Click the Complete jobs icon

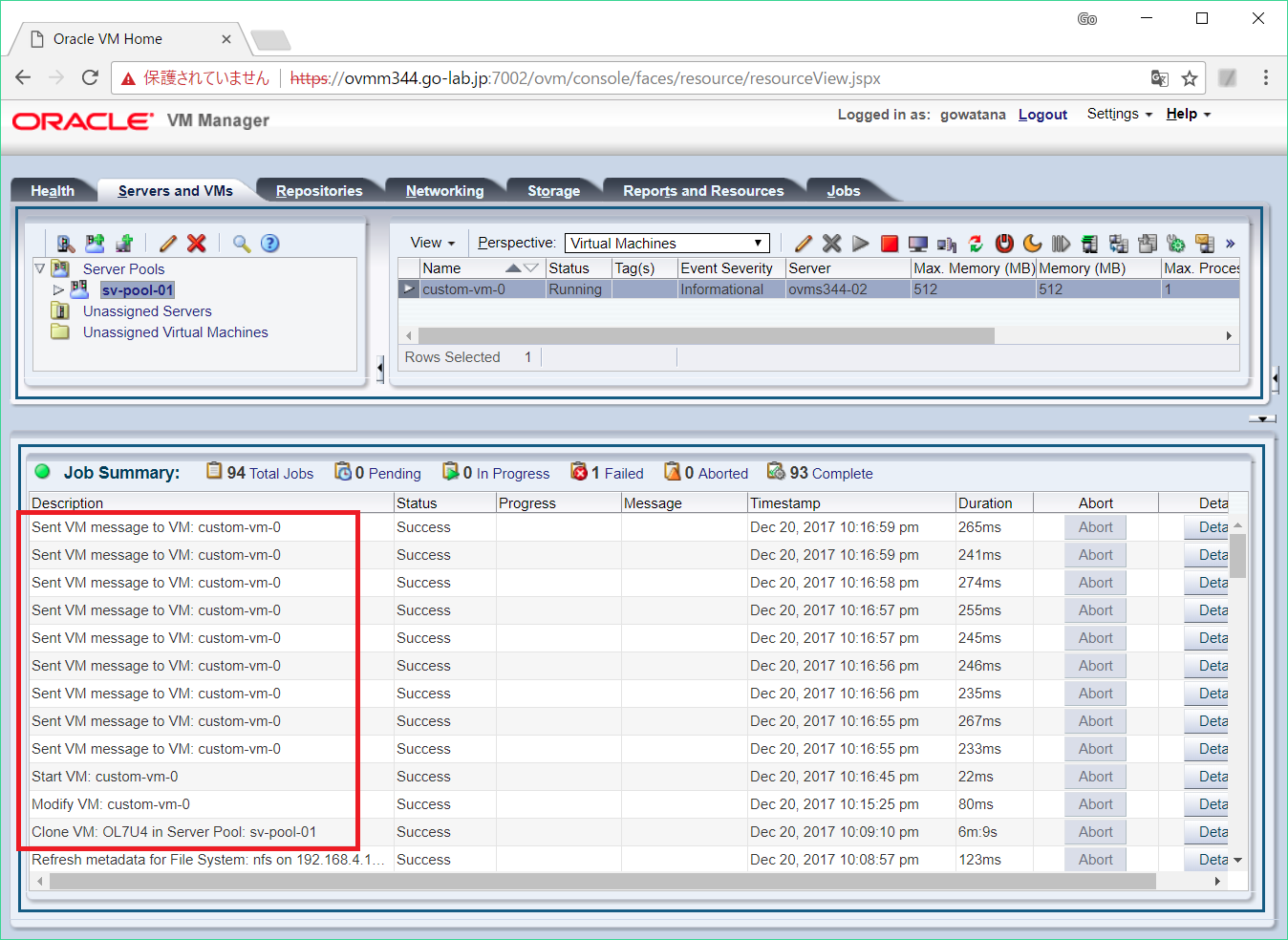point(776,471)
